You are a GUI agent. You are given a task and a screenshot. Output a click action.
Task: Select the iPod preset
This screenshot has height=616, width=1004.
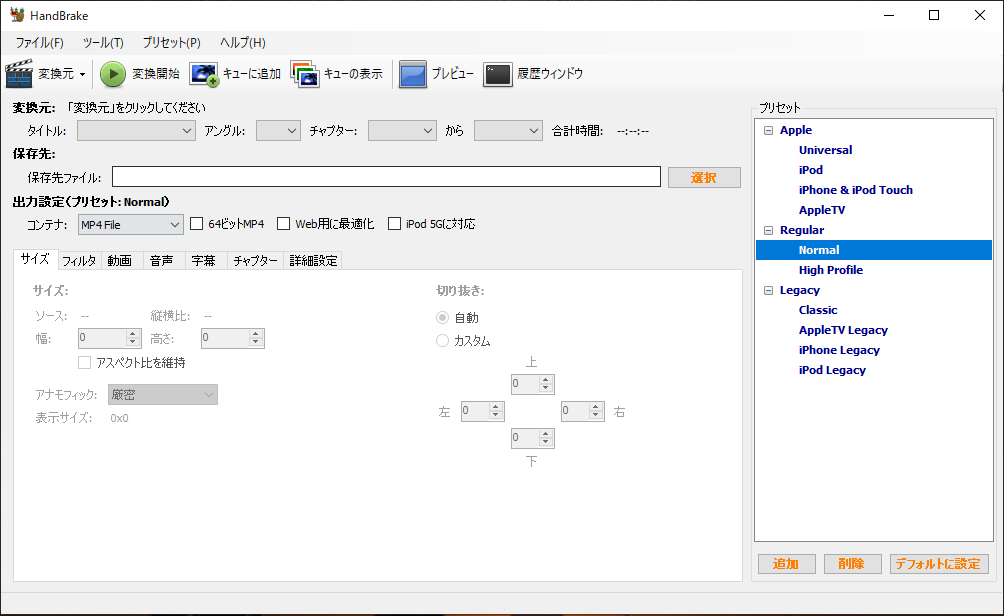pos(811,170)
